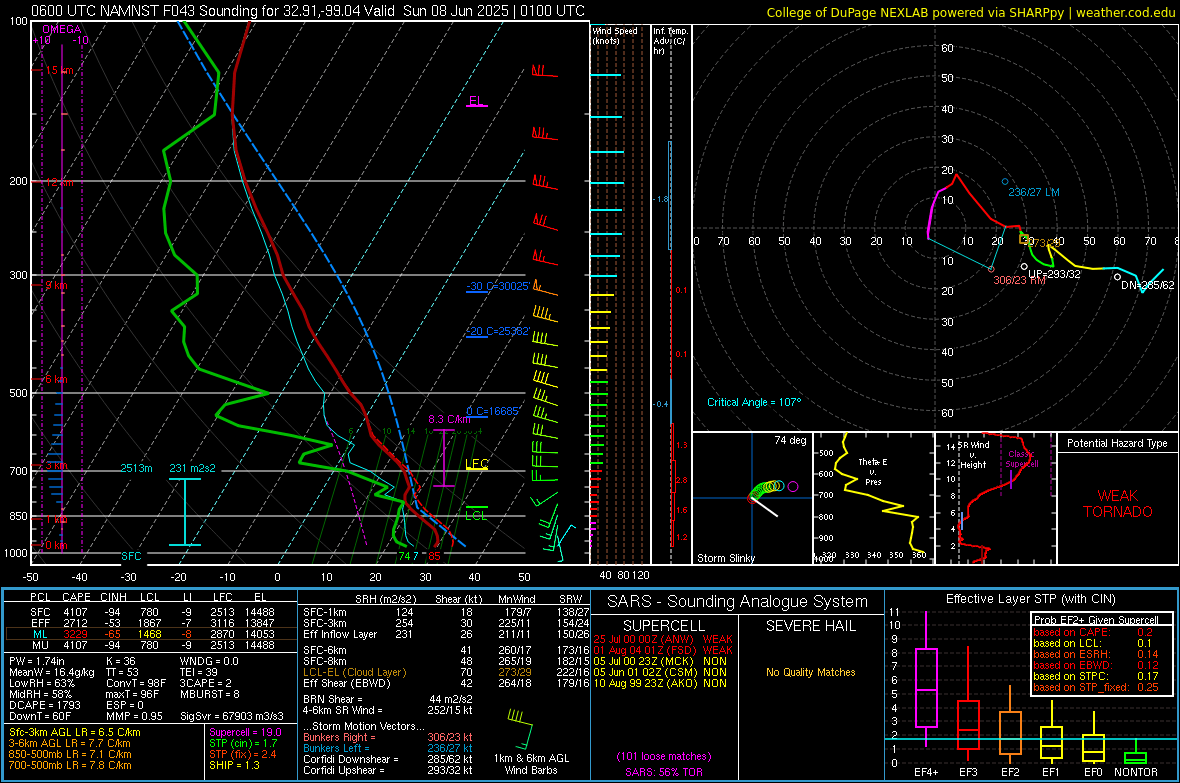Click the ConvT = 98F value
Screen dimensions: 1180x783
pyautogui.click(x=136, y=684)
